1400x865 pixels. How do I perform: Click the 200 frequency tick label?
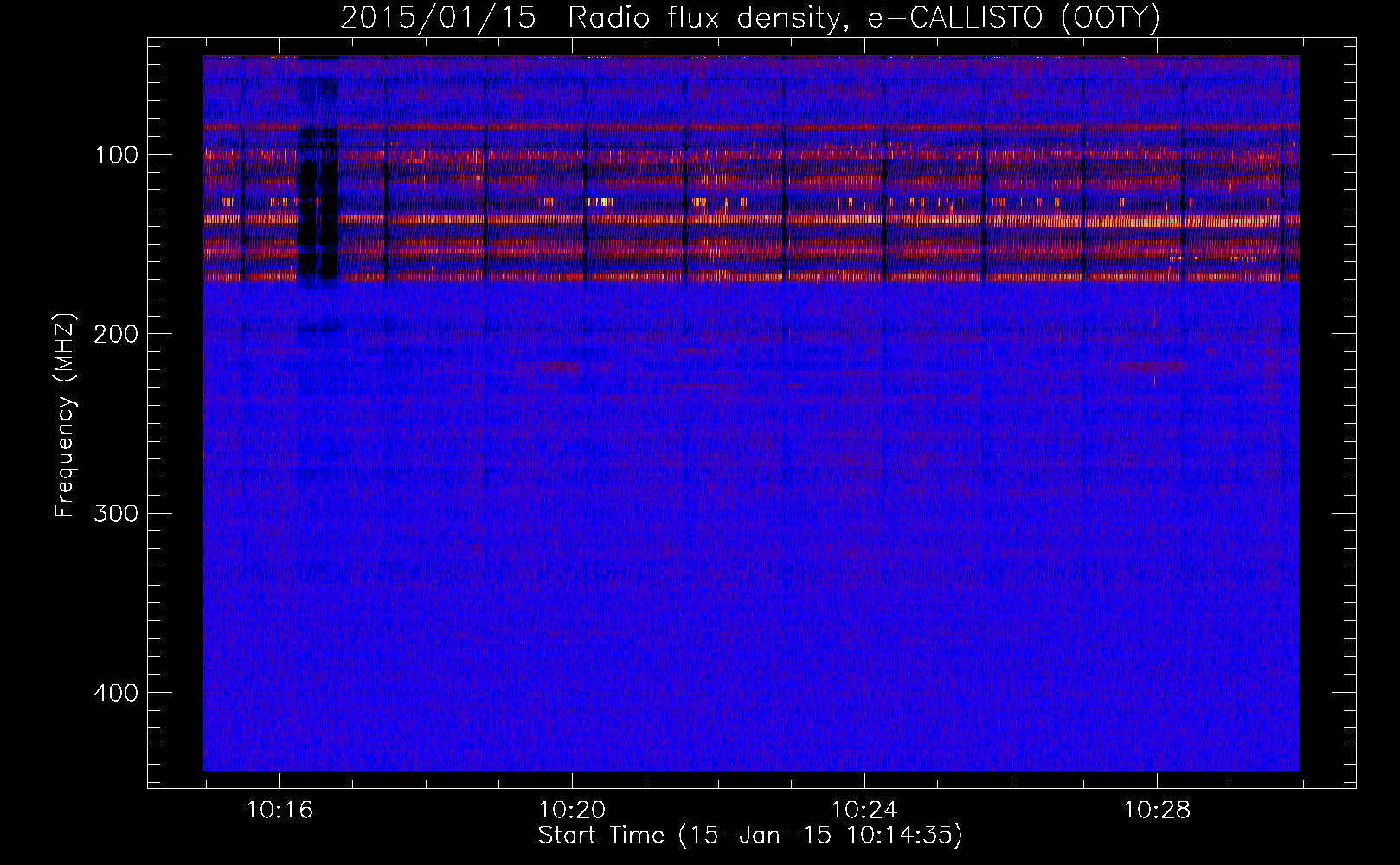pos(116,335)
